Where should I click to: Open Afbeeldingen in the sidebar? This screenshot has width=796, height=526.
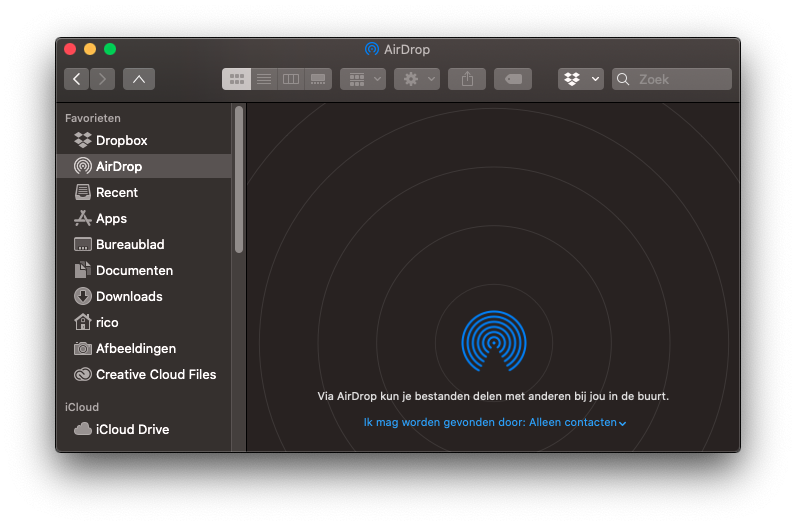(x=144, y=348)
